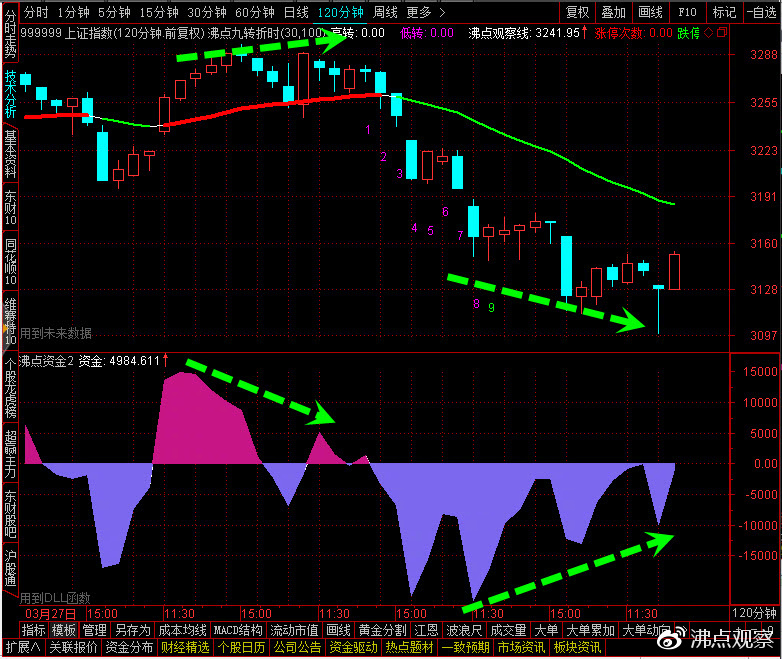
Task: Open the 技术分析 sidebar tab
Action: 10,93
